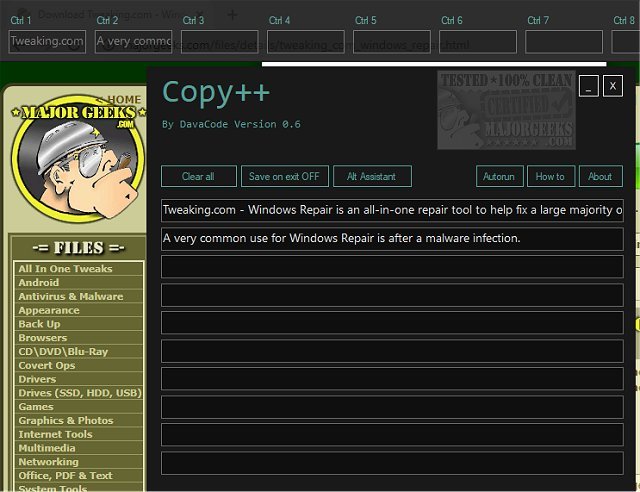
Task: Open the How to guide
Action: [551, 176]
